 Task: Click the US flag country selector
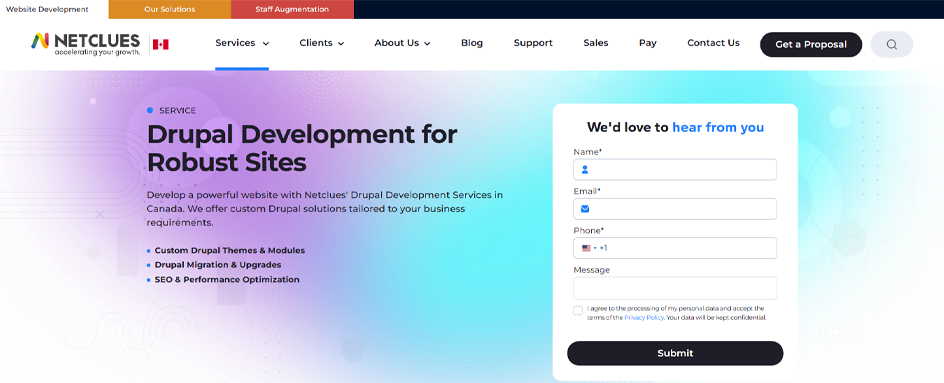[x=589, y=248]
